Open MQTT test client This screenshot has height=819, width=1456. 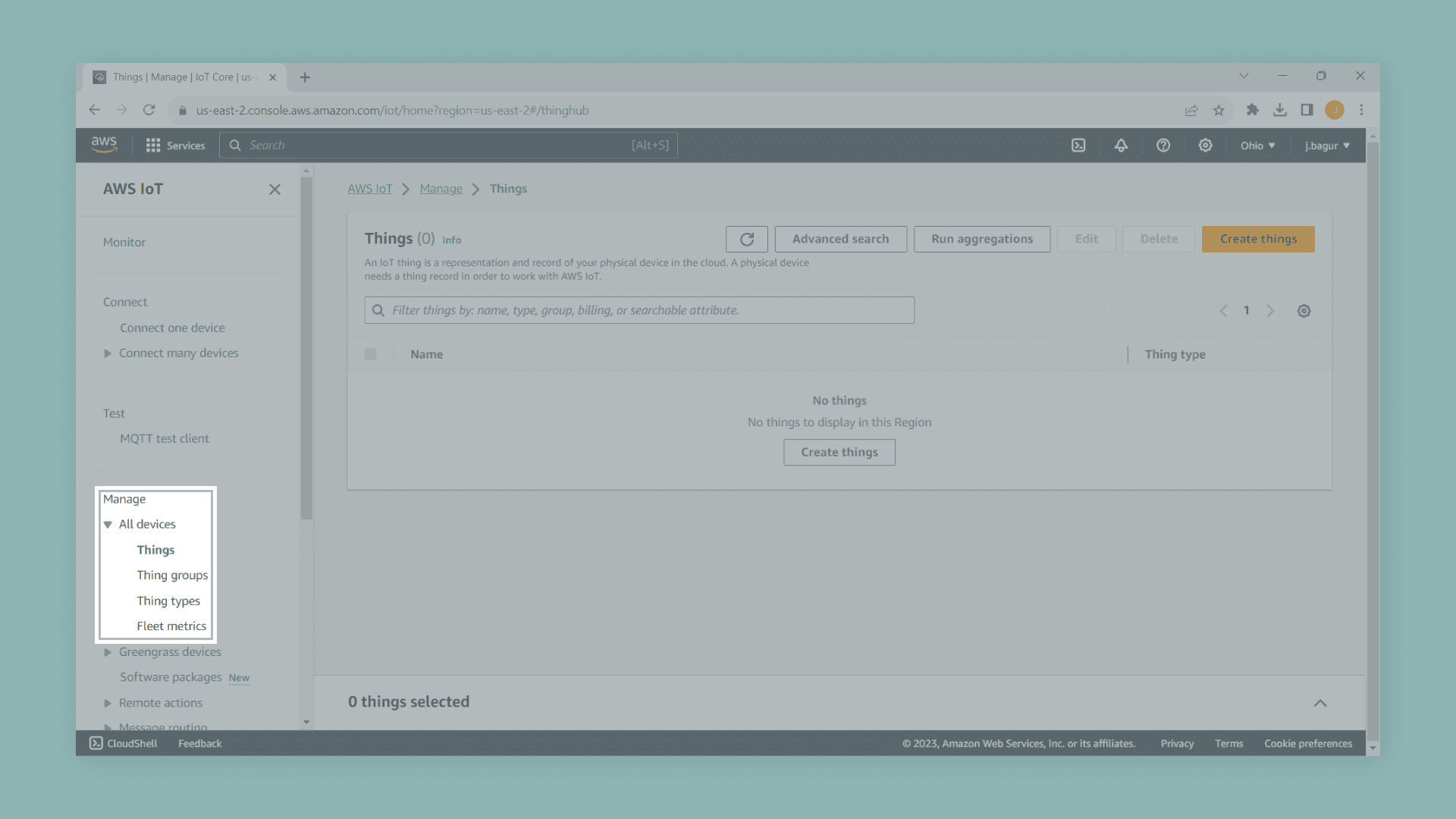(165, 438)
